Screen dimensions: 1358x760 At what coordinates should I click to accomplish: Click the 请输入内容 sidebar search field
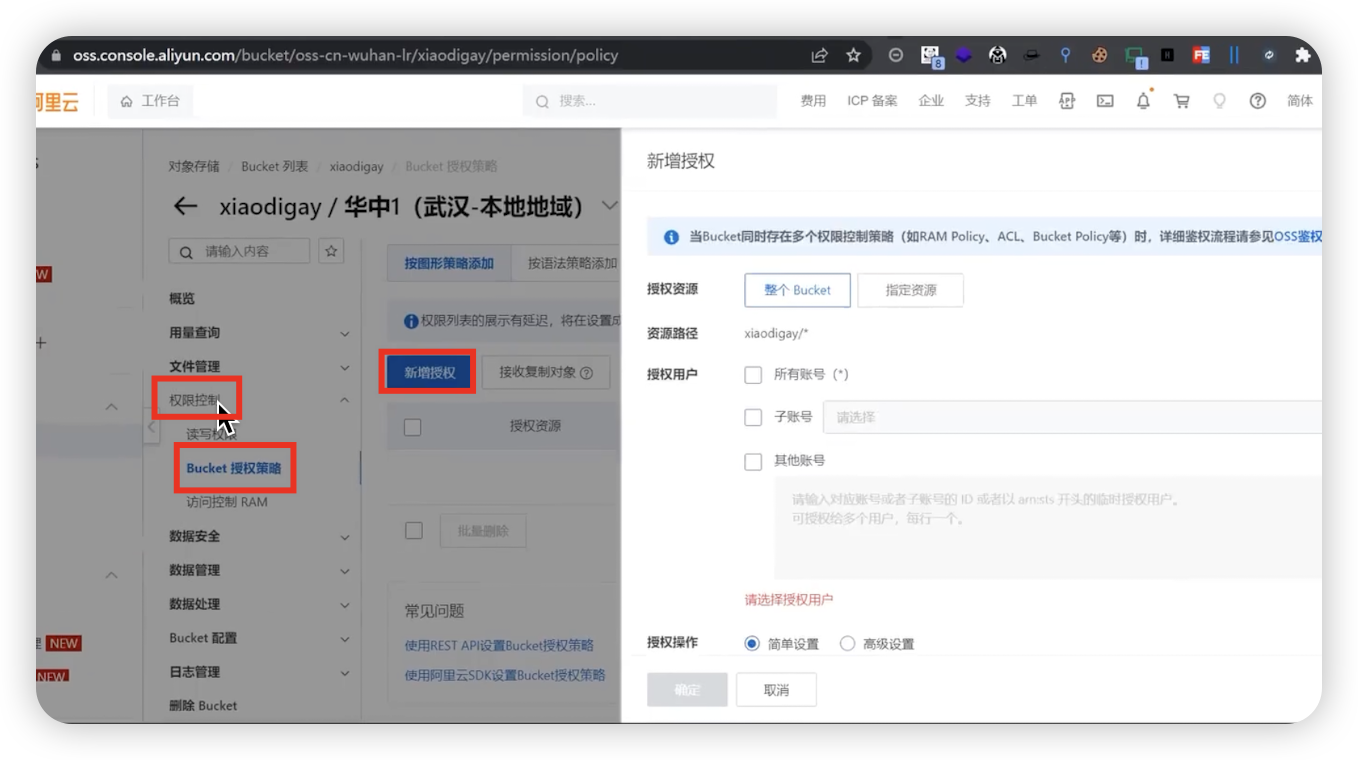click(x=239, y=251)
